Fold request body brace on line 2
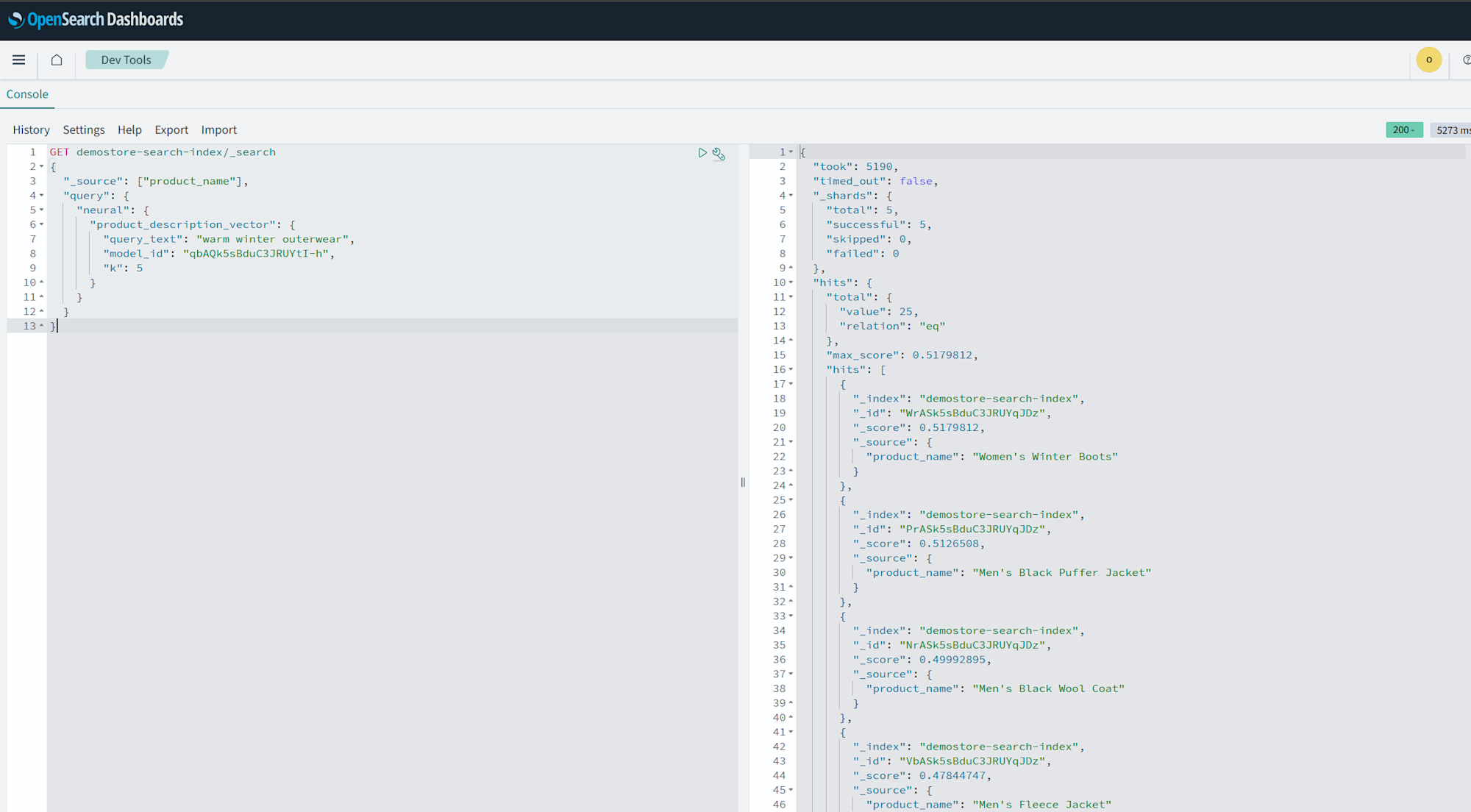Viewport: 1471px width, 812px height. (x=42, y=167)
